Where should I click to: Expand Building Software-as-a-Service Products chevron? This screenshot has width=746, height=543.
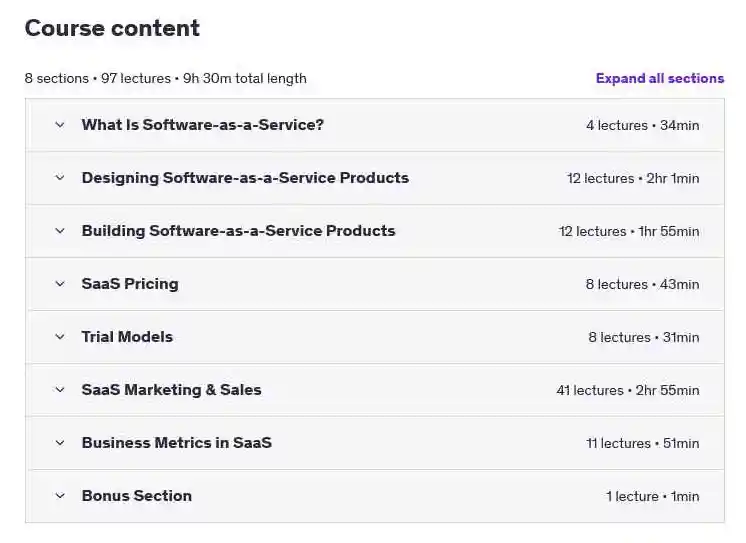(60, 231)
